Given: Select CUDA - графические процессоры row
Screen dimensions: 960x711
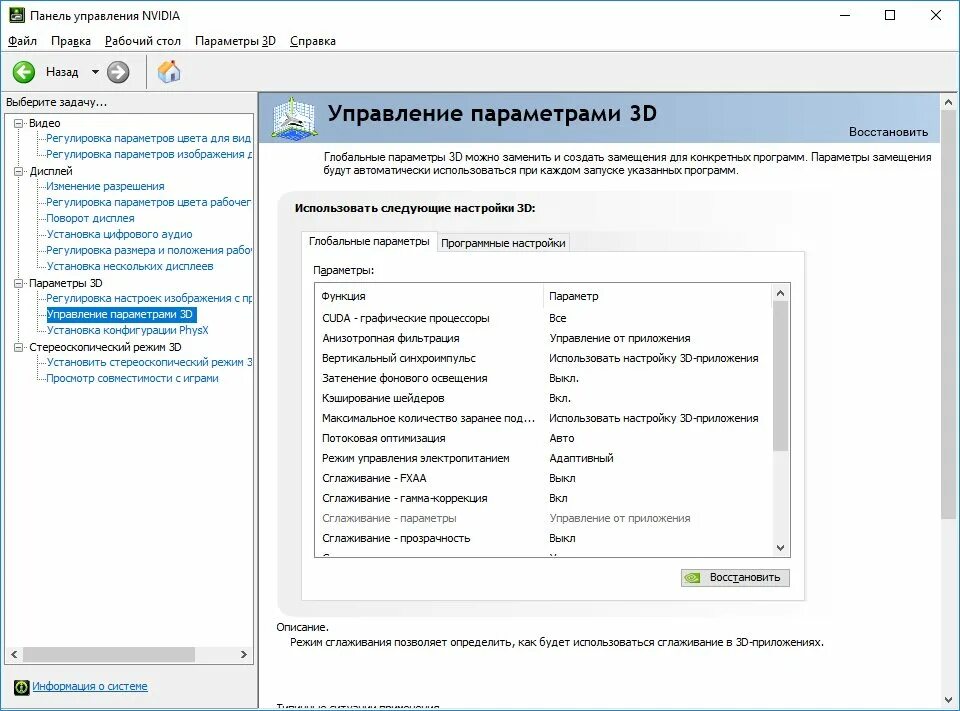Looking at the screenshot, I should 544,318.
